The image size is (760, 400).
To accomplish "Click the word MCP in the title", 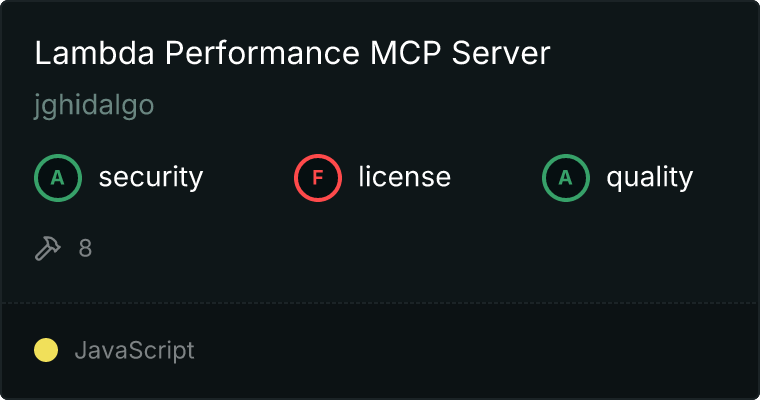I will coord(406,53).
